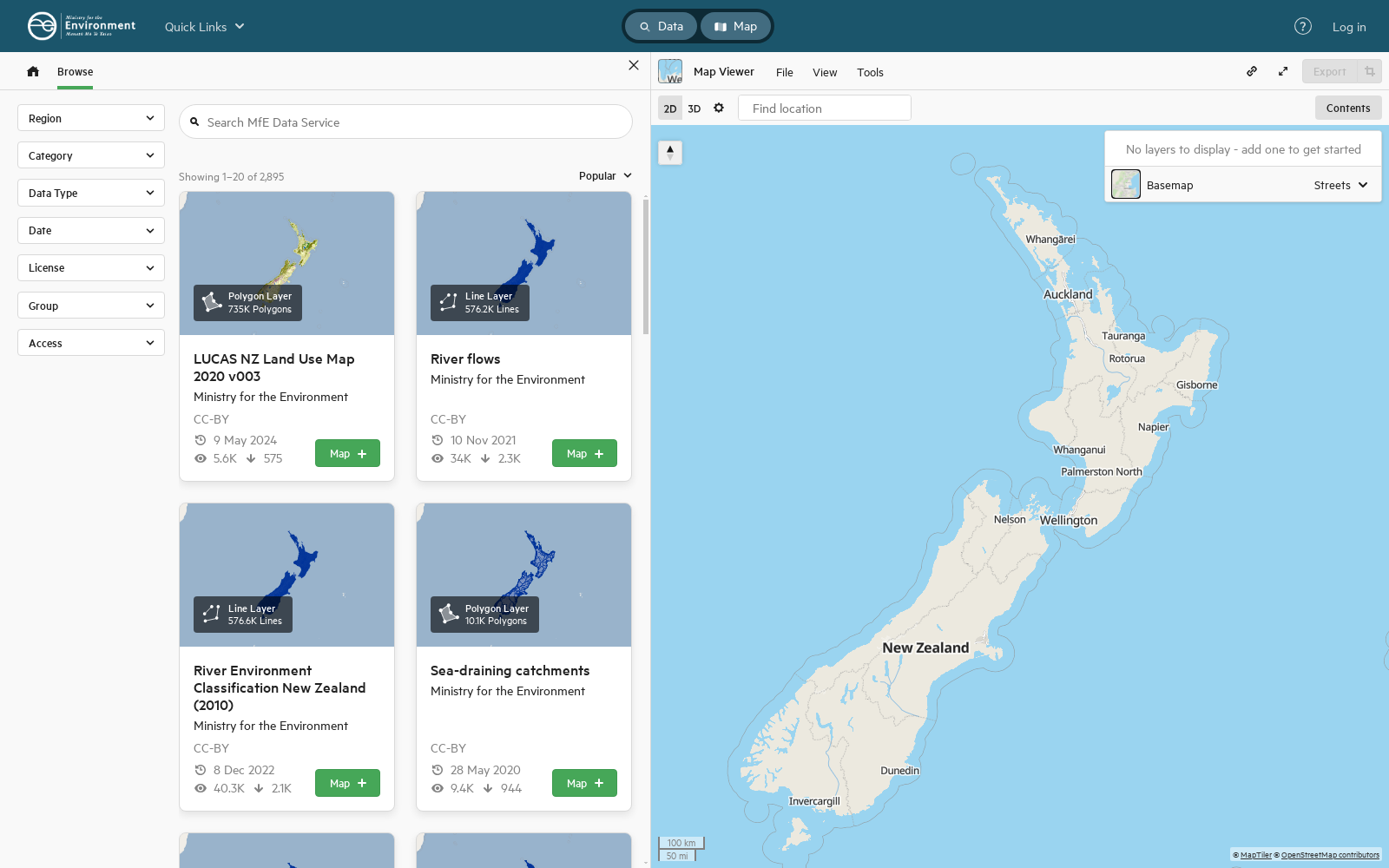Go to home via house icon
The width and height of the screenshot is (1389, 868).
coord(33,71)
